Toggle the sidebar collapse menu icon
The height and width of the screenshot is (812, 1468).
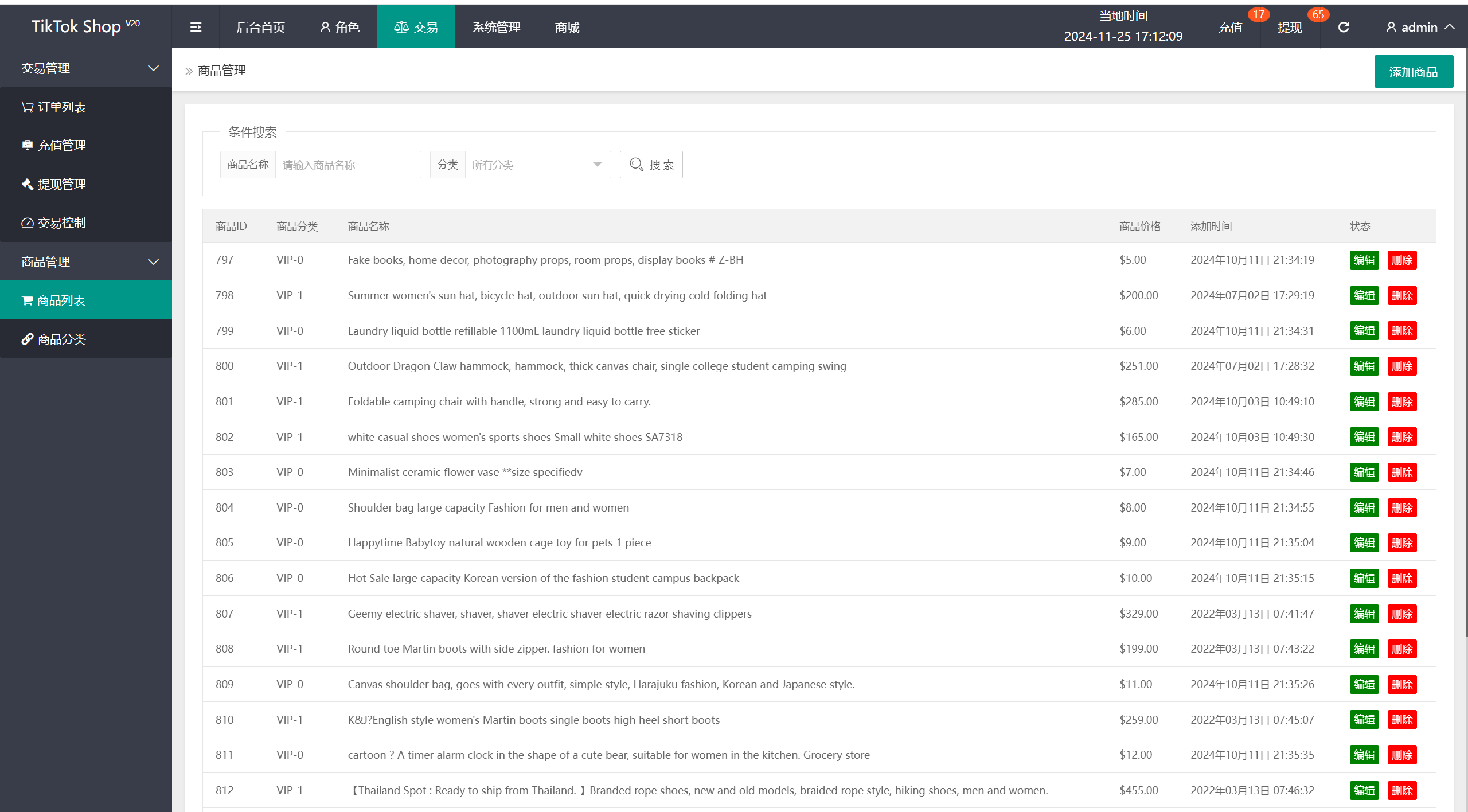pos(196,27)
